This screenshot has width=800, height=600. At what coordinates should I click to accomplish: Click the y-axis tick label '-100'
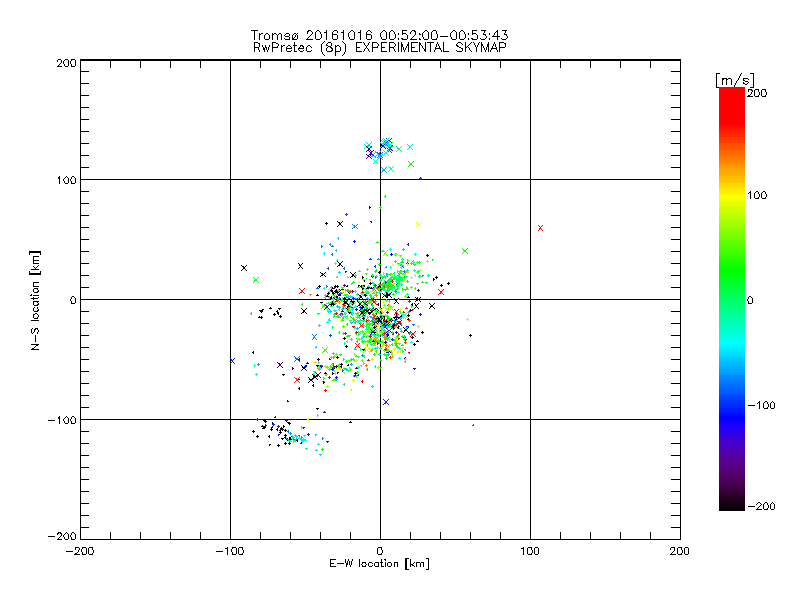pyautogui.click(x=62, y=420)
